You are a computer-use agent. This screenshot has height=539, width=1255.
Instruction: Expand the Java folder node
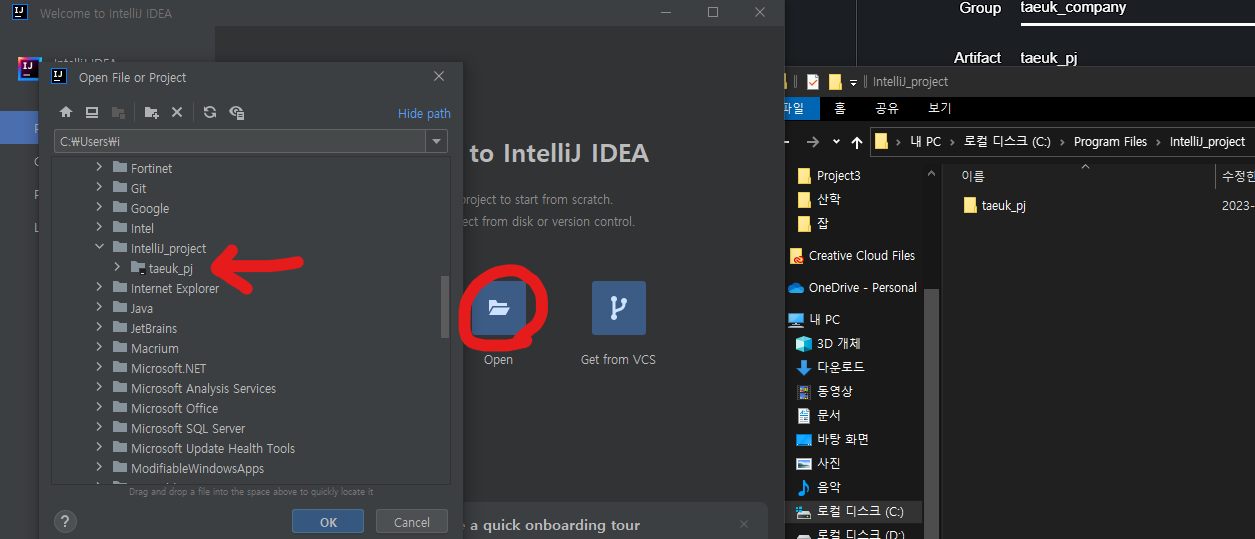pyautogui.click(x=99, y=307)
